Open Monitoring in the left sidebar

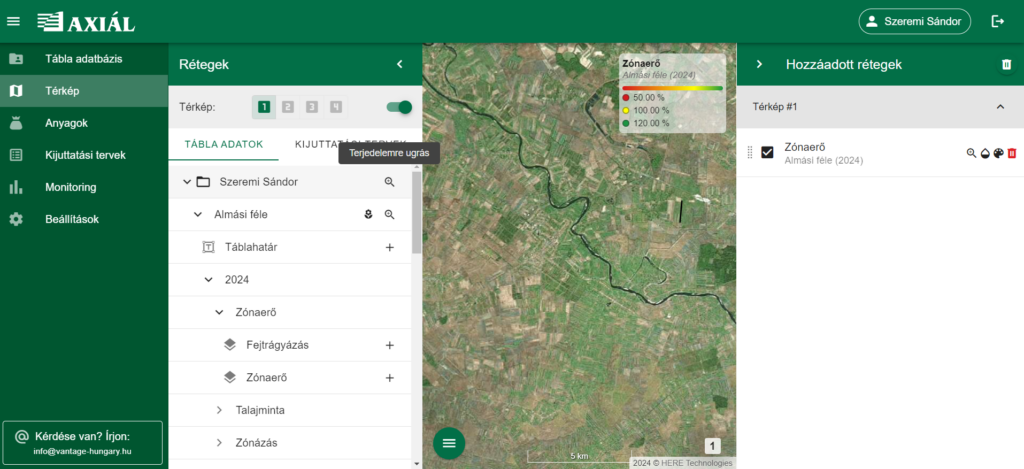point(70,187)
